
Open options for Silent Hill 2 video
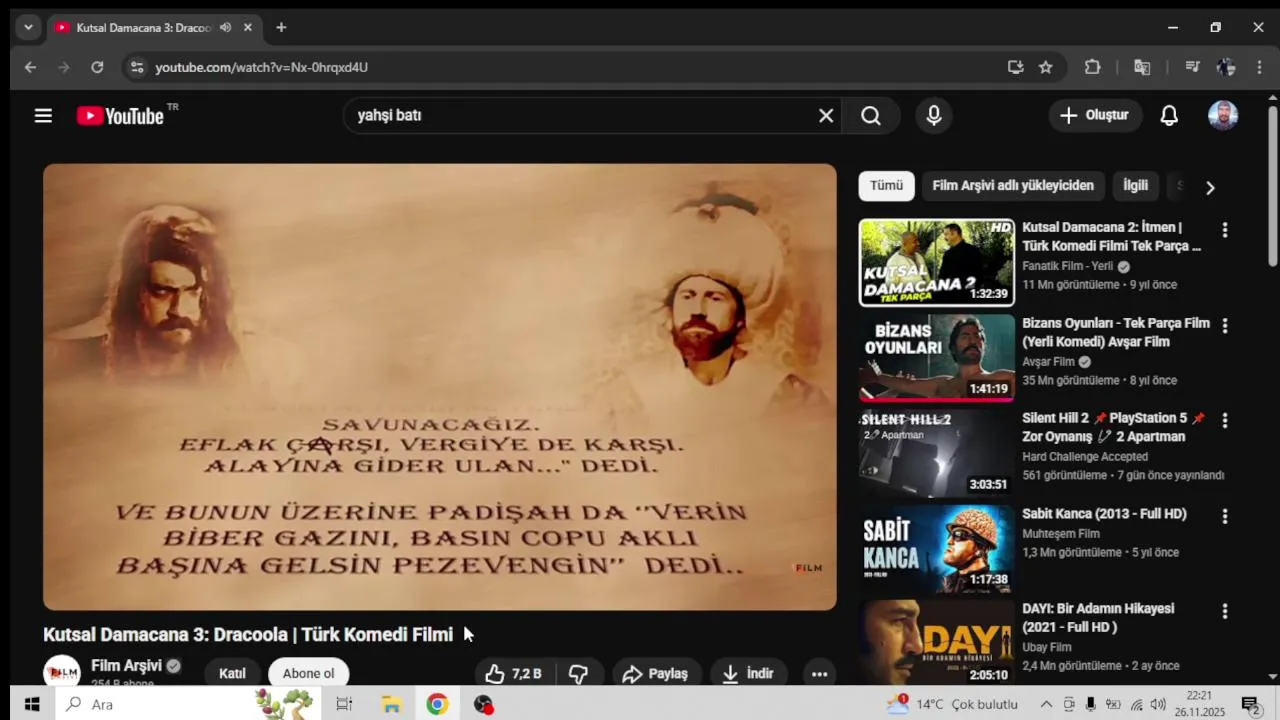click(x=1225, y=421)
